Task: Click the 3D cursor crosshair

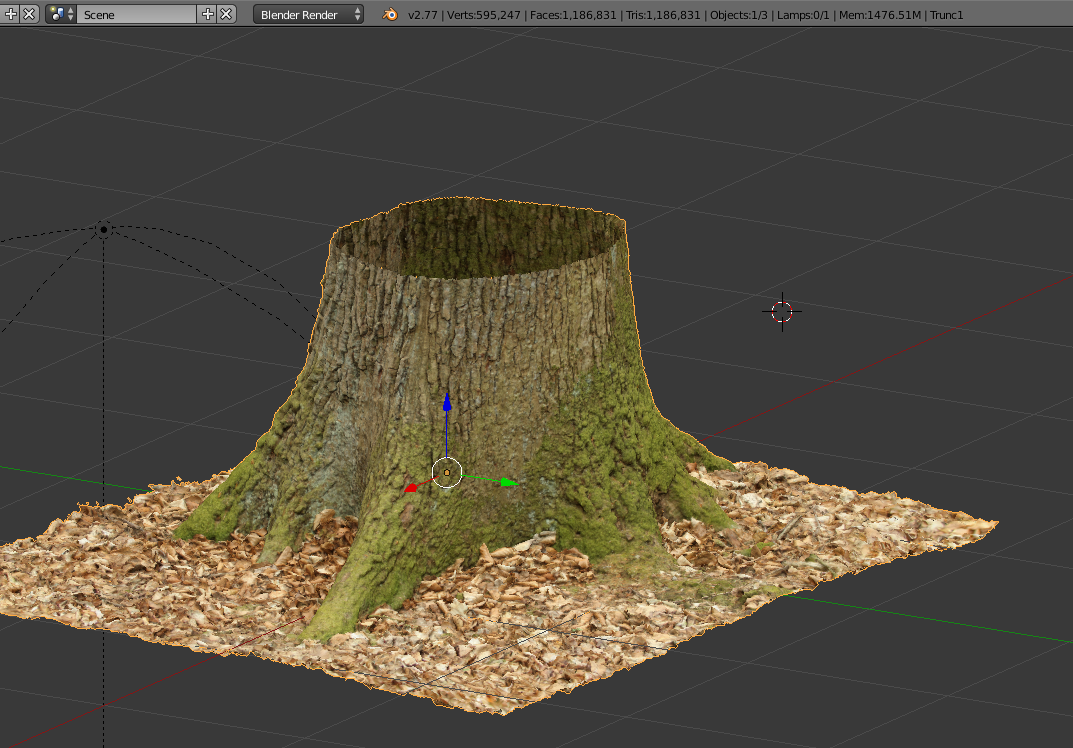Action: pos(782,311)
